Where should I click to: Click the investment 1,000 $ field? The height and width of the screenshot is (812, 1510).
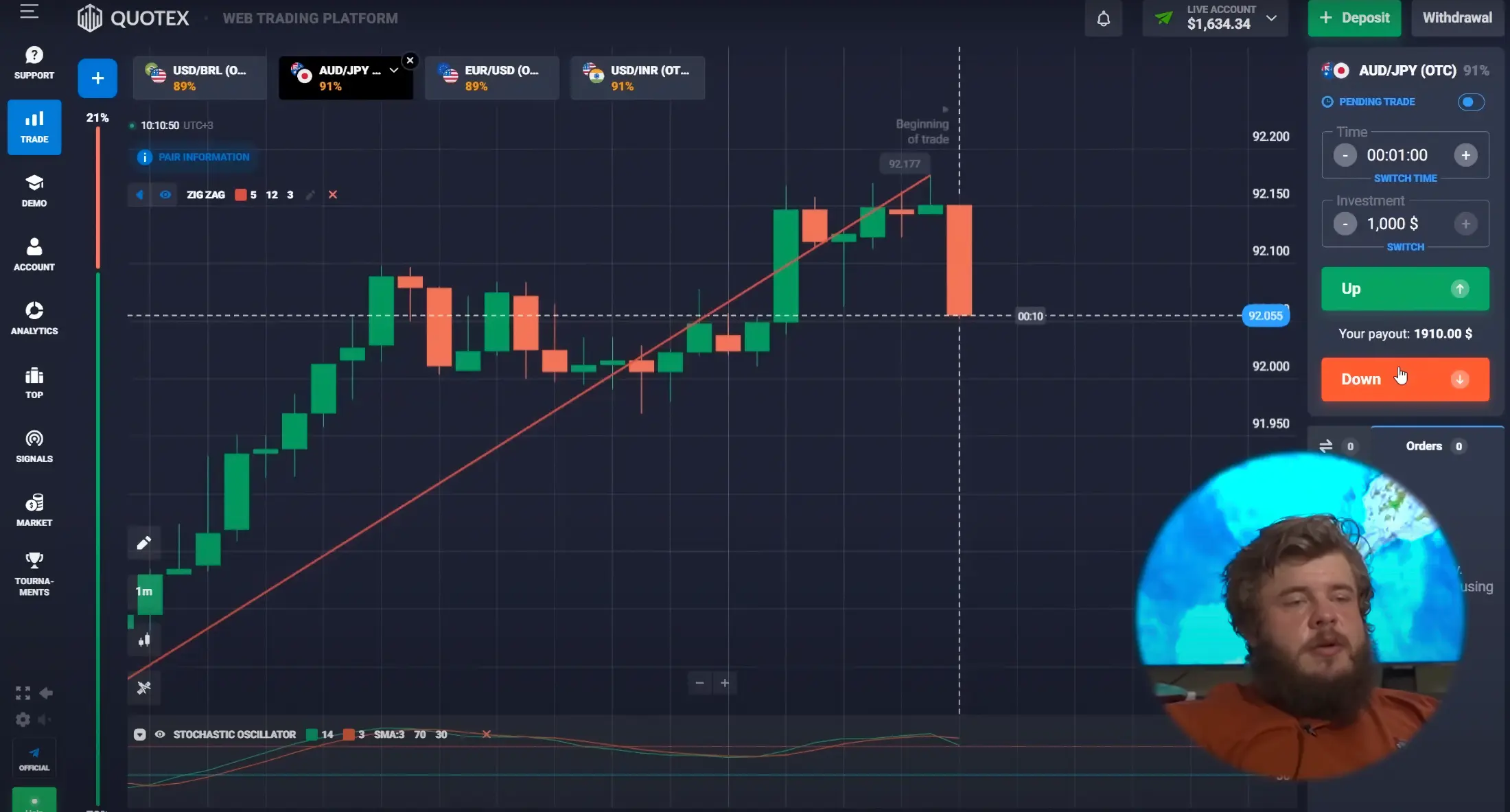click(x=1392, y=224)
